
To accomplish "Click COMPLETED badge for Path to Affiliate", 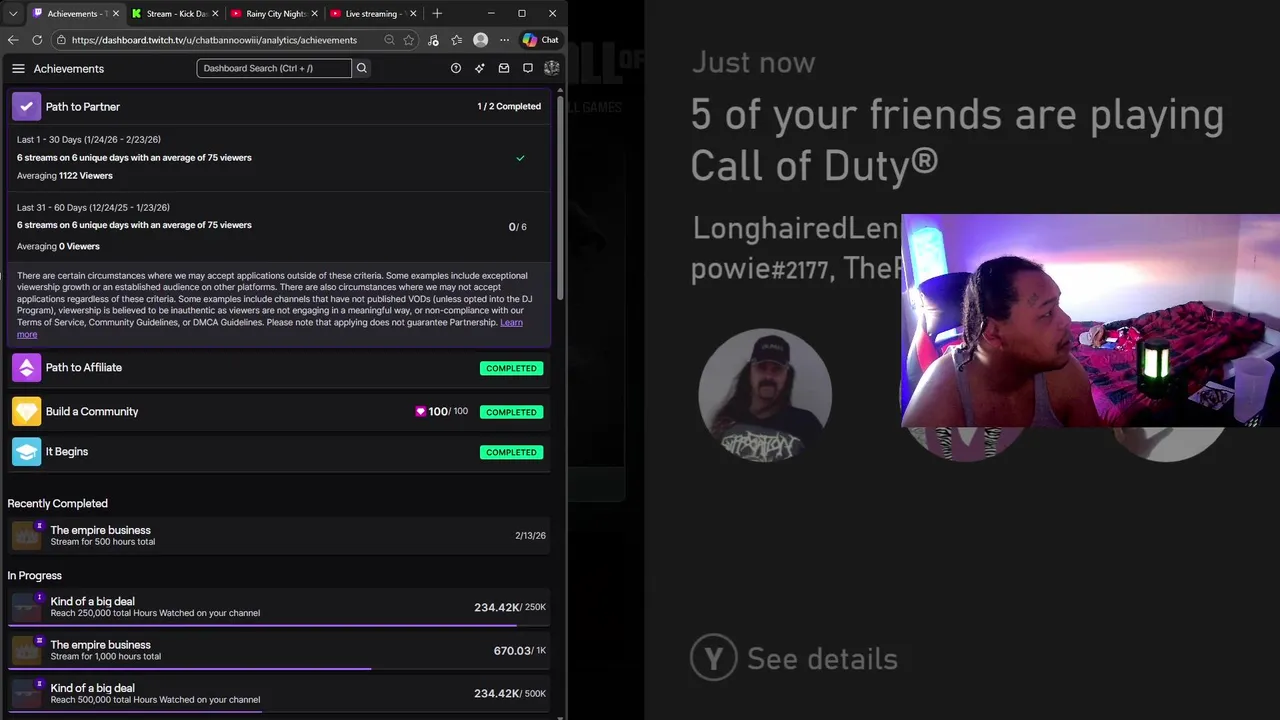I will pyautogui.click(x=511, y=368).
